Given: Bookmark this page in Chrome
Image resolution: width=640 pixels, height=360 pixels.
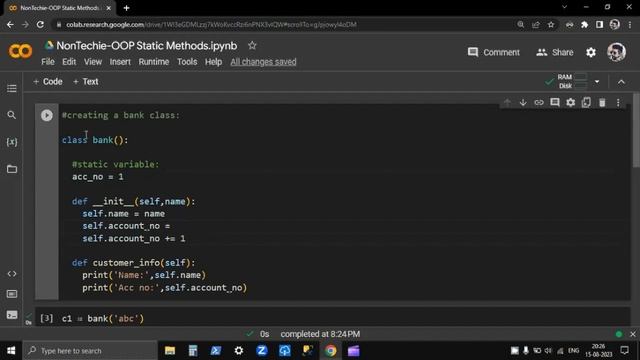Looking at the screenshot, I should tap(551, 24).
